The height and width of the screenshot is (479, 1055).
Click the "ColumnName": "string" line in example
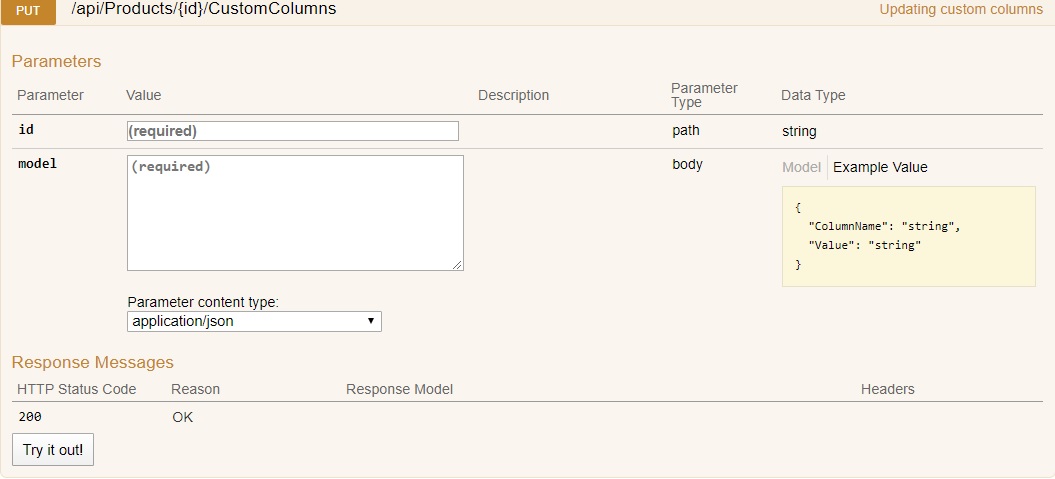coord(884,227)
